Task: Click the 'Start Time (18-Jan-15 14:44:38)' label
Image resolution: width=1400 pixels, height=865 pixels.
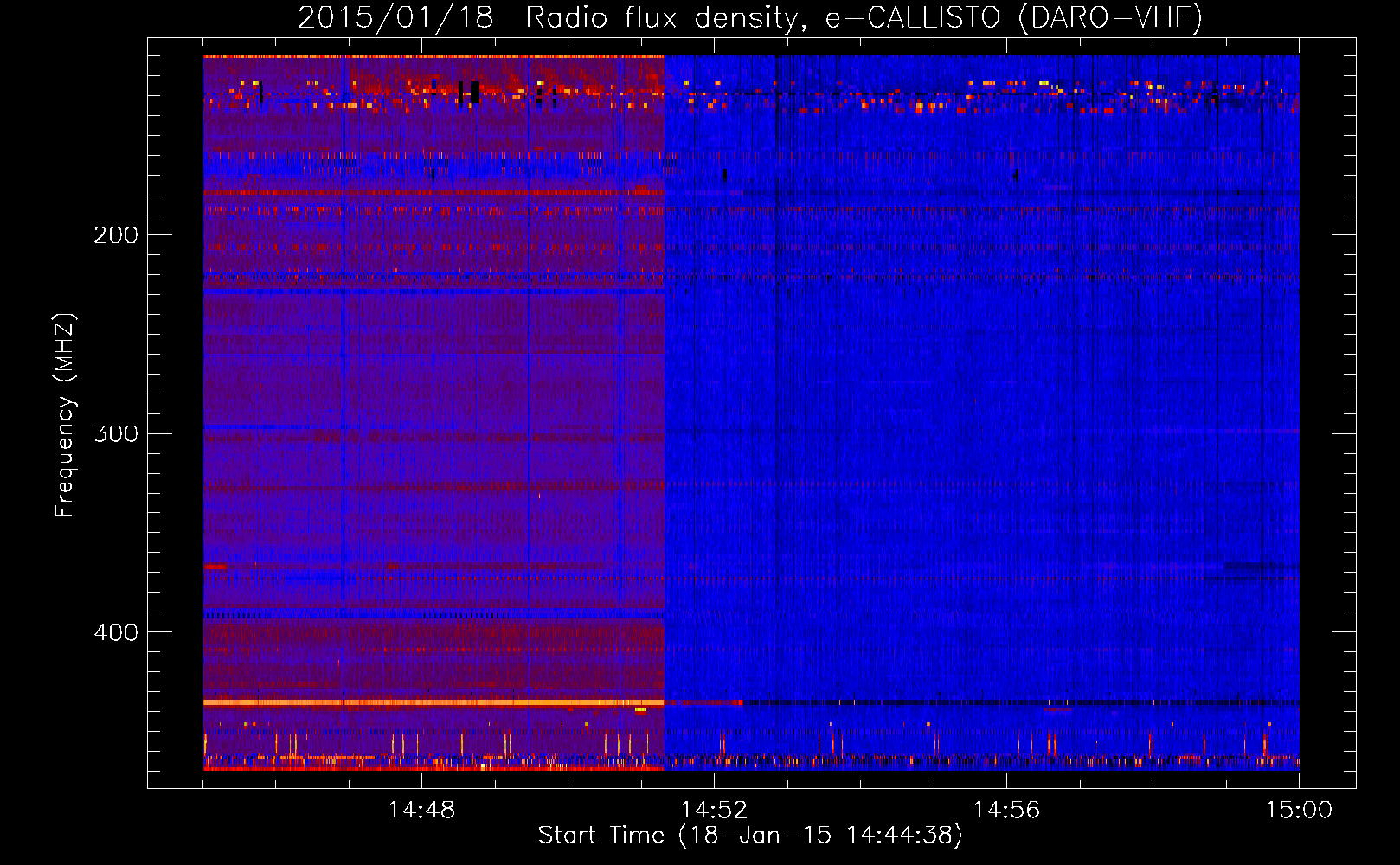Action: tap(750, 836)
